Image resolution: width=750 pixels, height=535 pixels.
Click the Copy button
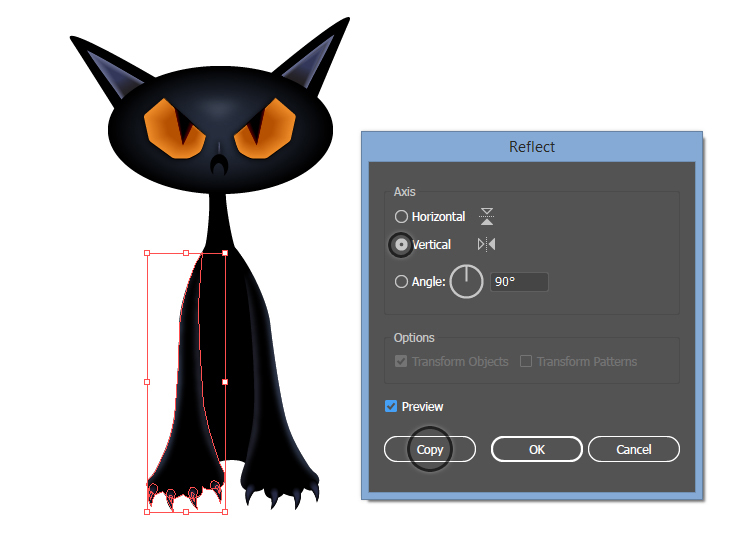(430, 449)
